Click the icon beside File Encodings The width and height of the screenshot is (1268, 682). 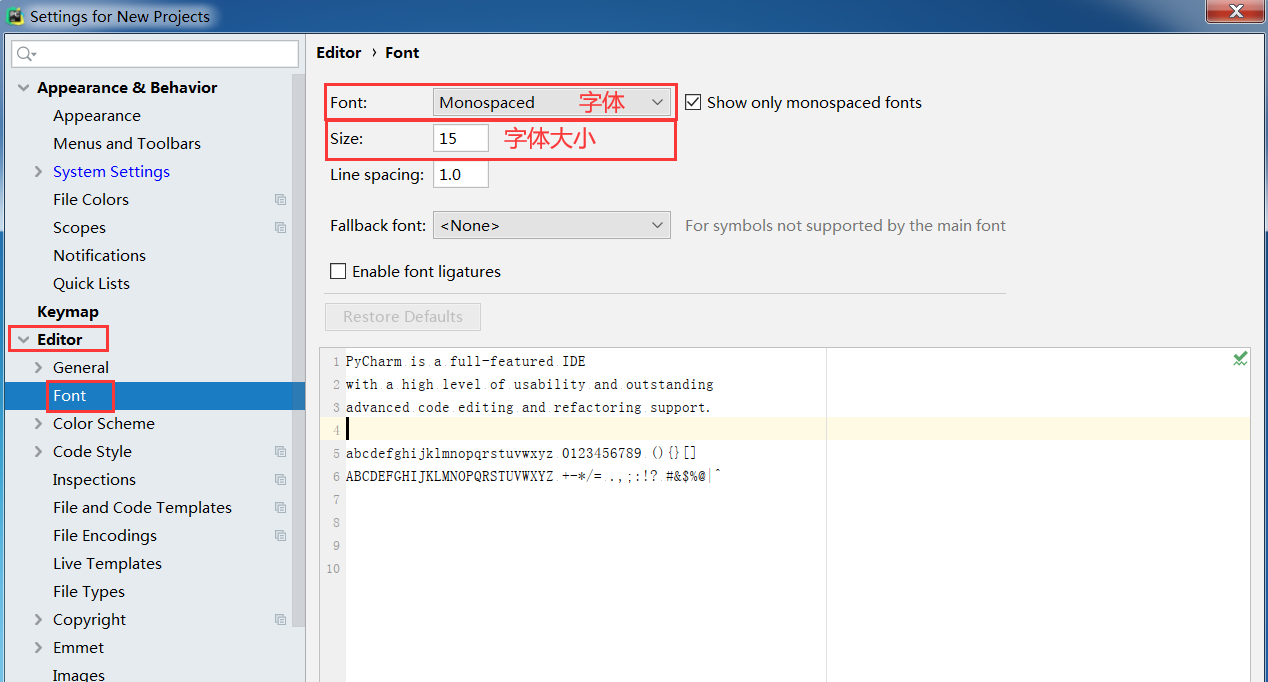280,535
